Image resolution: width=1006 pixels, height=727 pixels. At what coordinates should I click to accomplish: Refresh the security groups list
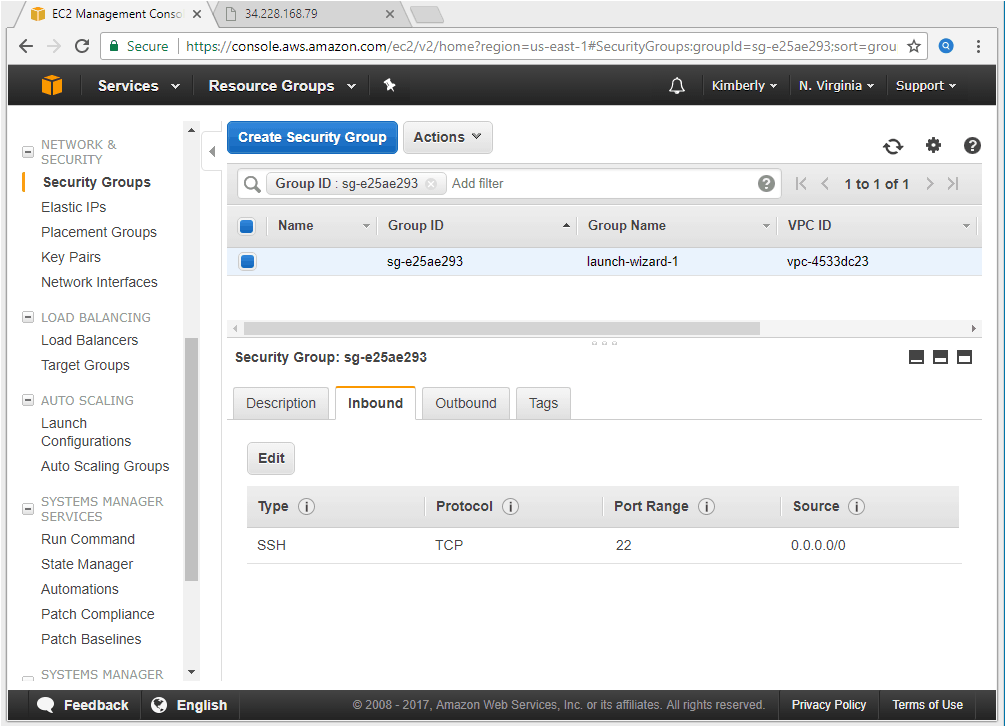(893, 146)
